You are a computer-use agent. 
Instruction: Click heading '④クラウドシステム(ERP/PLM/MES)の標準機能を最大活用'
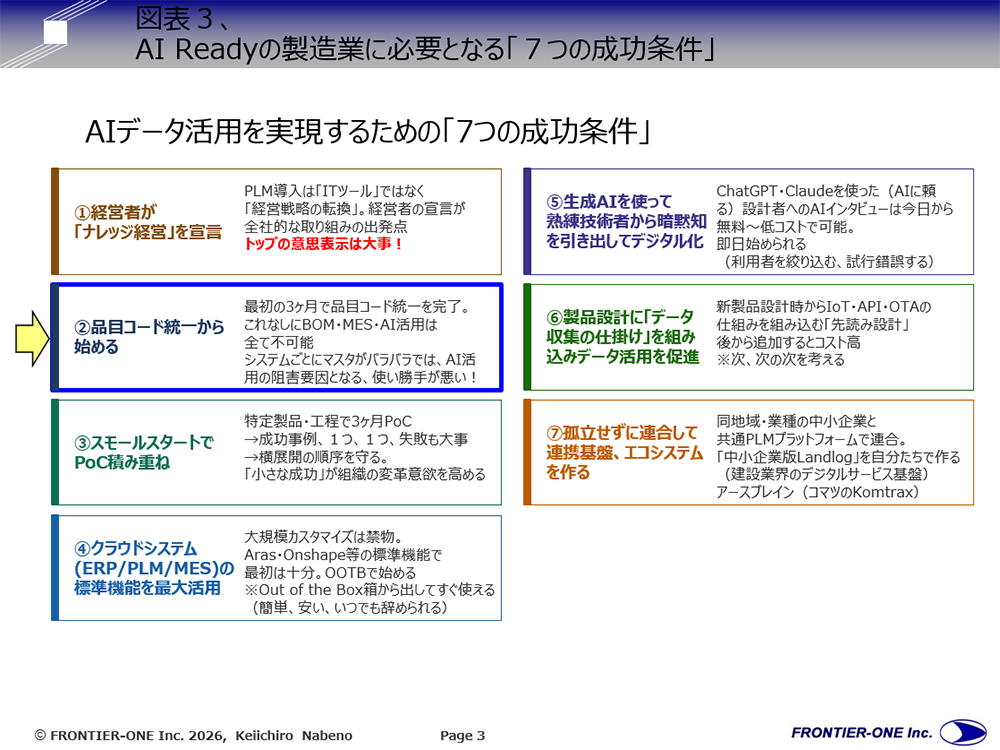click(154, 568)
